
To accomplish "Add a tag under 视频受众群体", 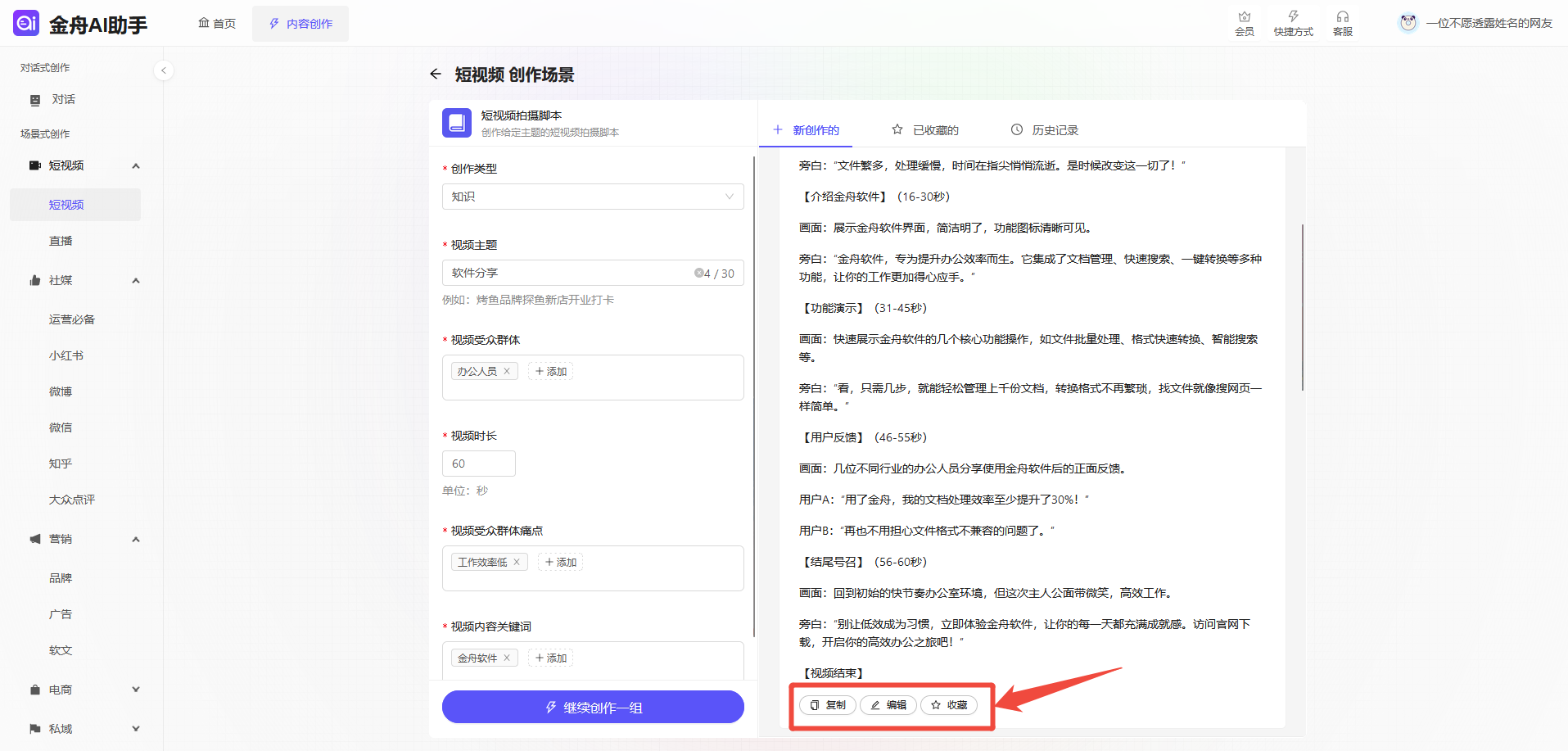I will point(551,371).
